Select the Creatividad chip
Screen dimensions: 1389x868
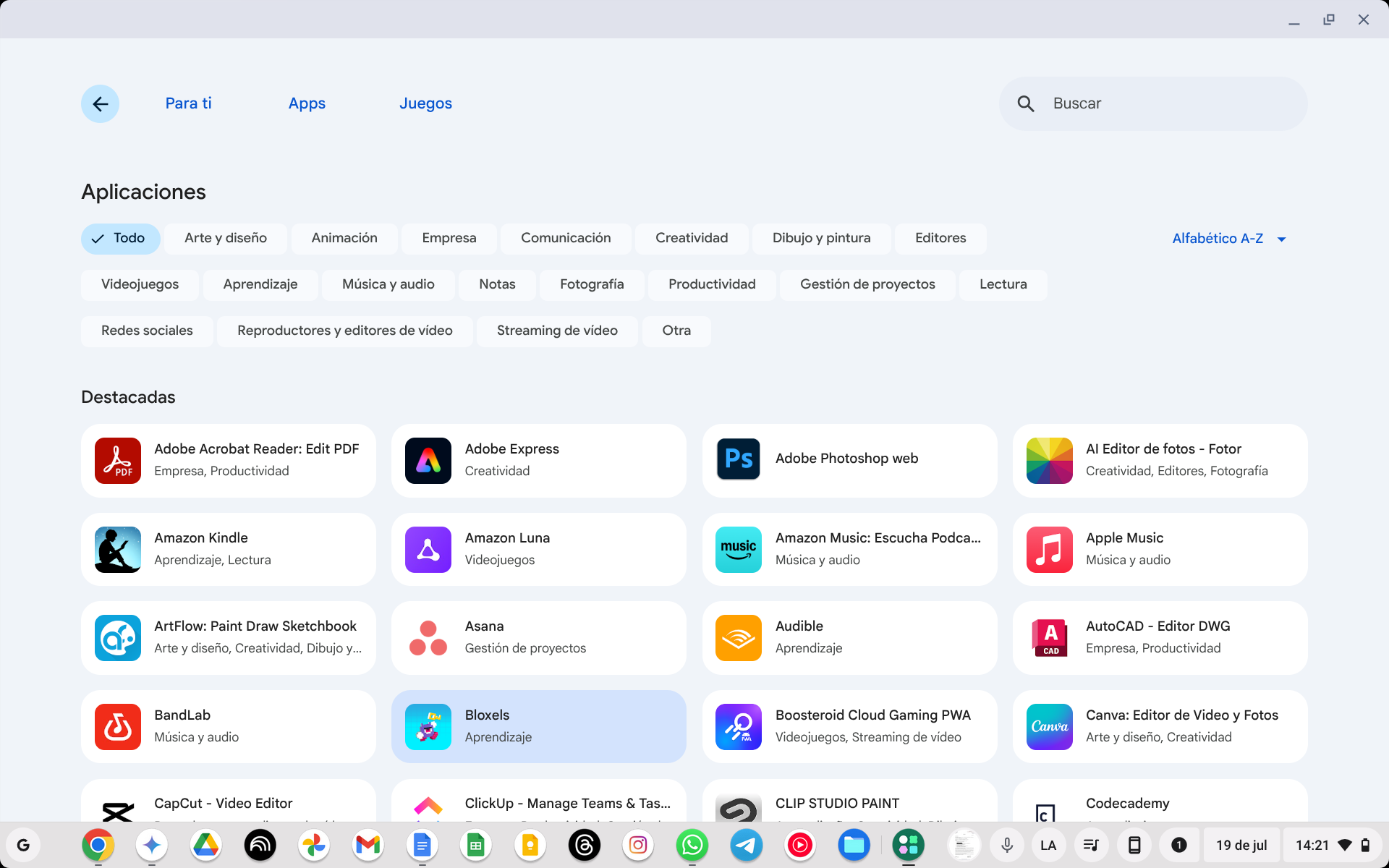point(692,239)
